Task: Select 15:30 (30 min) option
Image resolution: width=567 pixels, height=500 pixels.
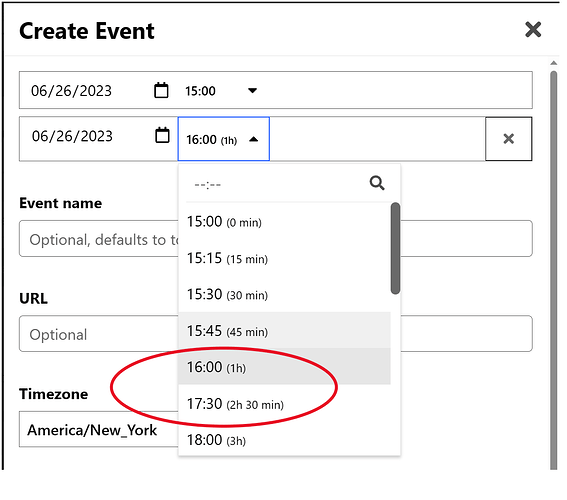Action: [285, 294]
